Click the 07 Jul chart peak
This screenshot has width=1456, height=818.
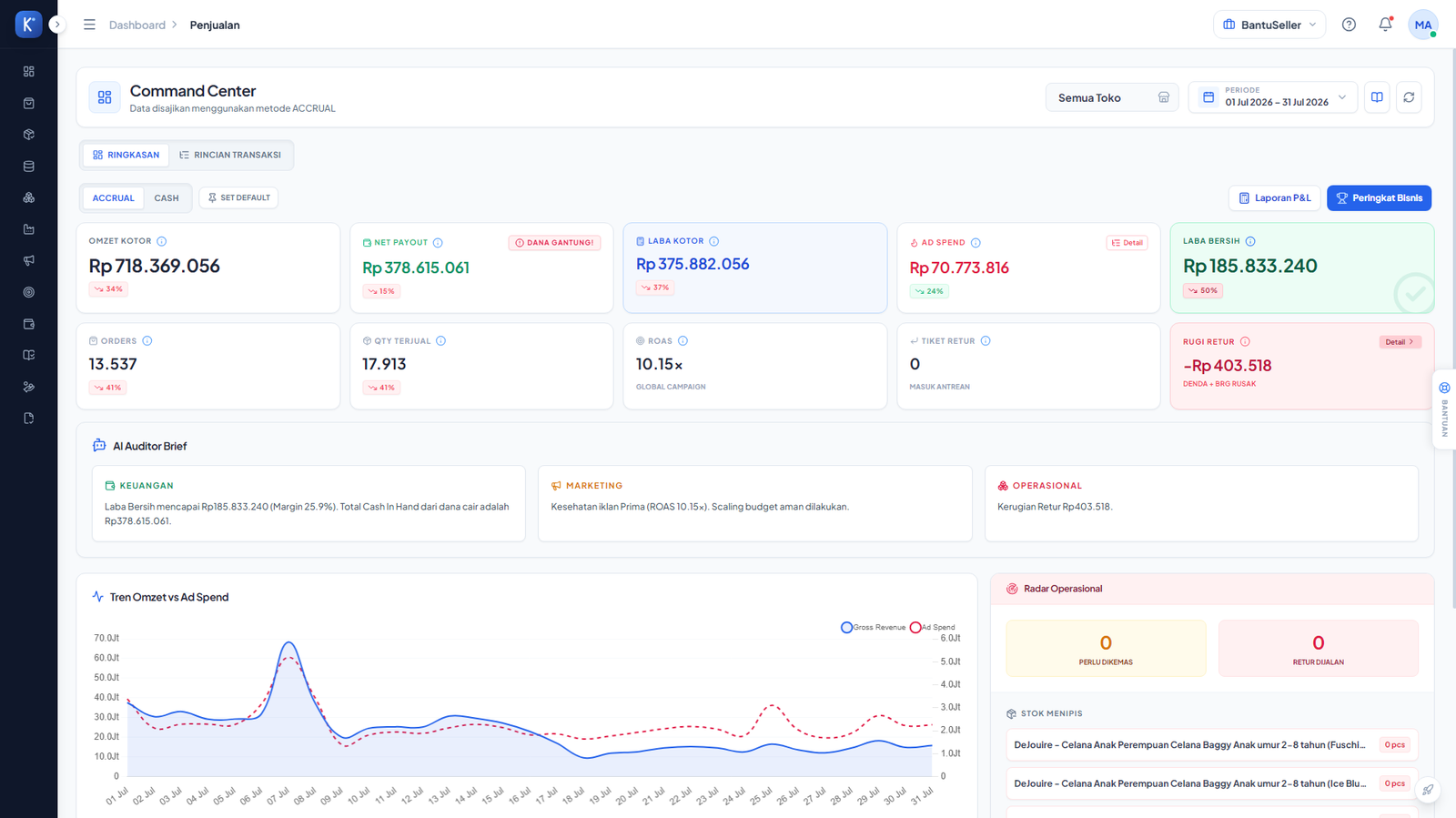[x=288, y=643]
